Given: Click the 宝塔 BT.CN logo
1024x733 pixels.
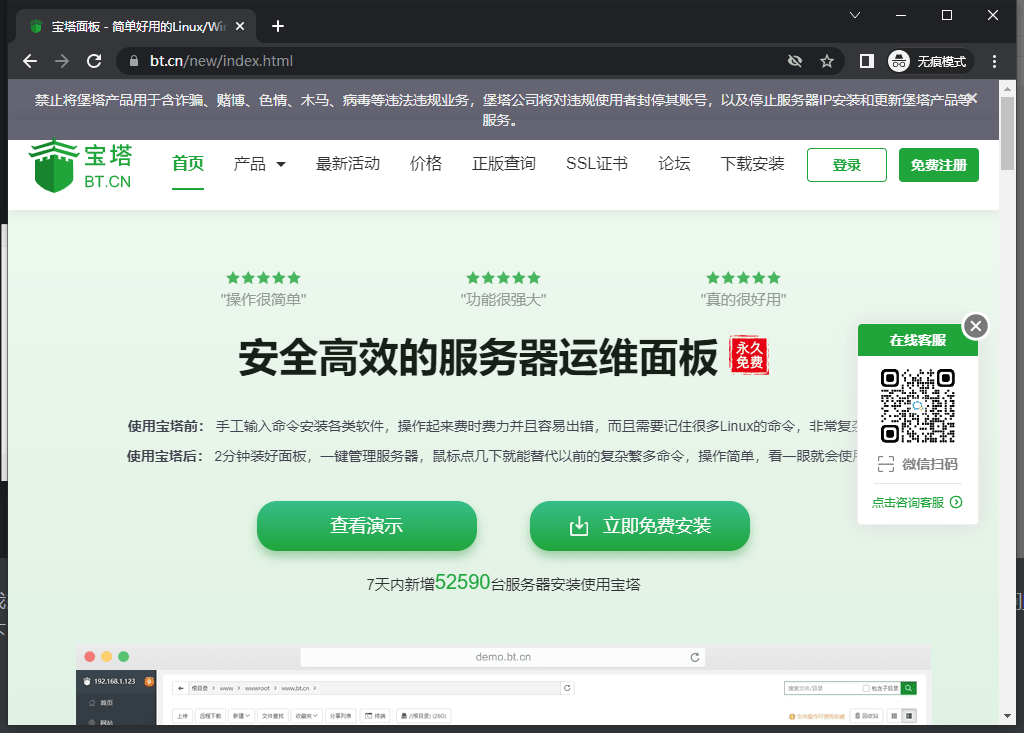Looking at the screenshot, I should point(82,166).
